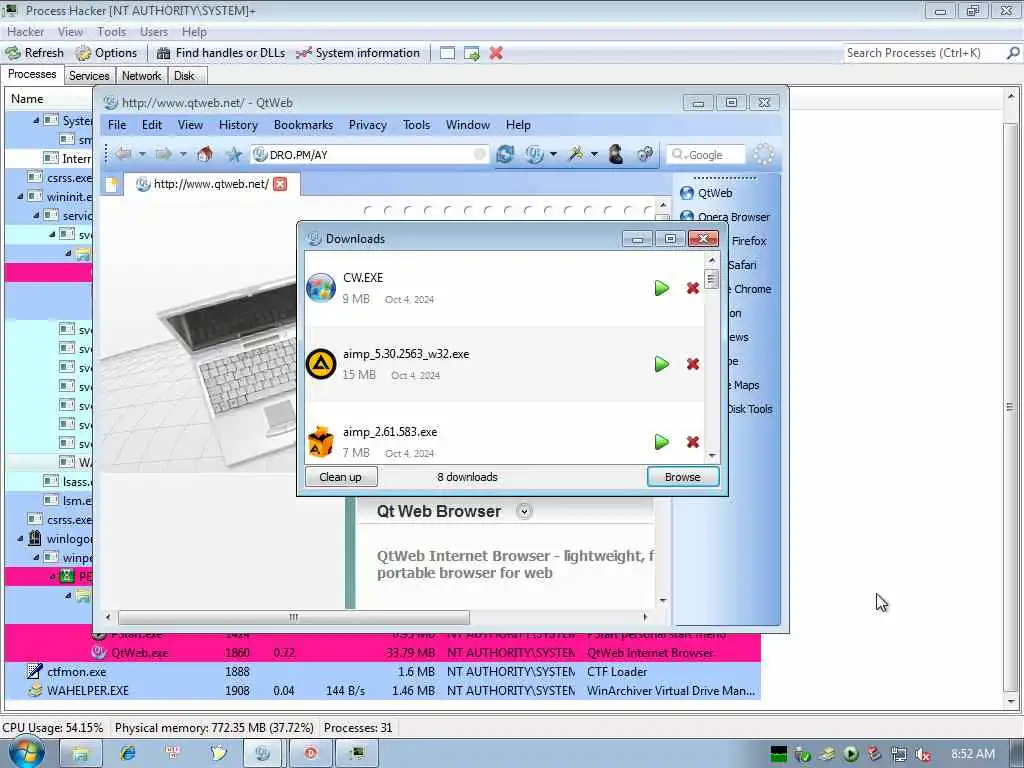The width and height of the screenshot is (1024, 768).
Task: Open QtWeb Privacy menu
Action: [367, 125]
